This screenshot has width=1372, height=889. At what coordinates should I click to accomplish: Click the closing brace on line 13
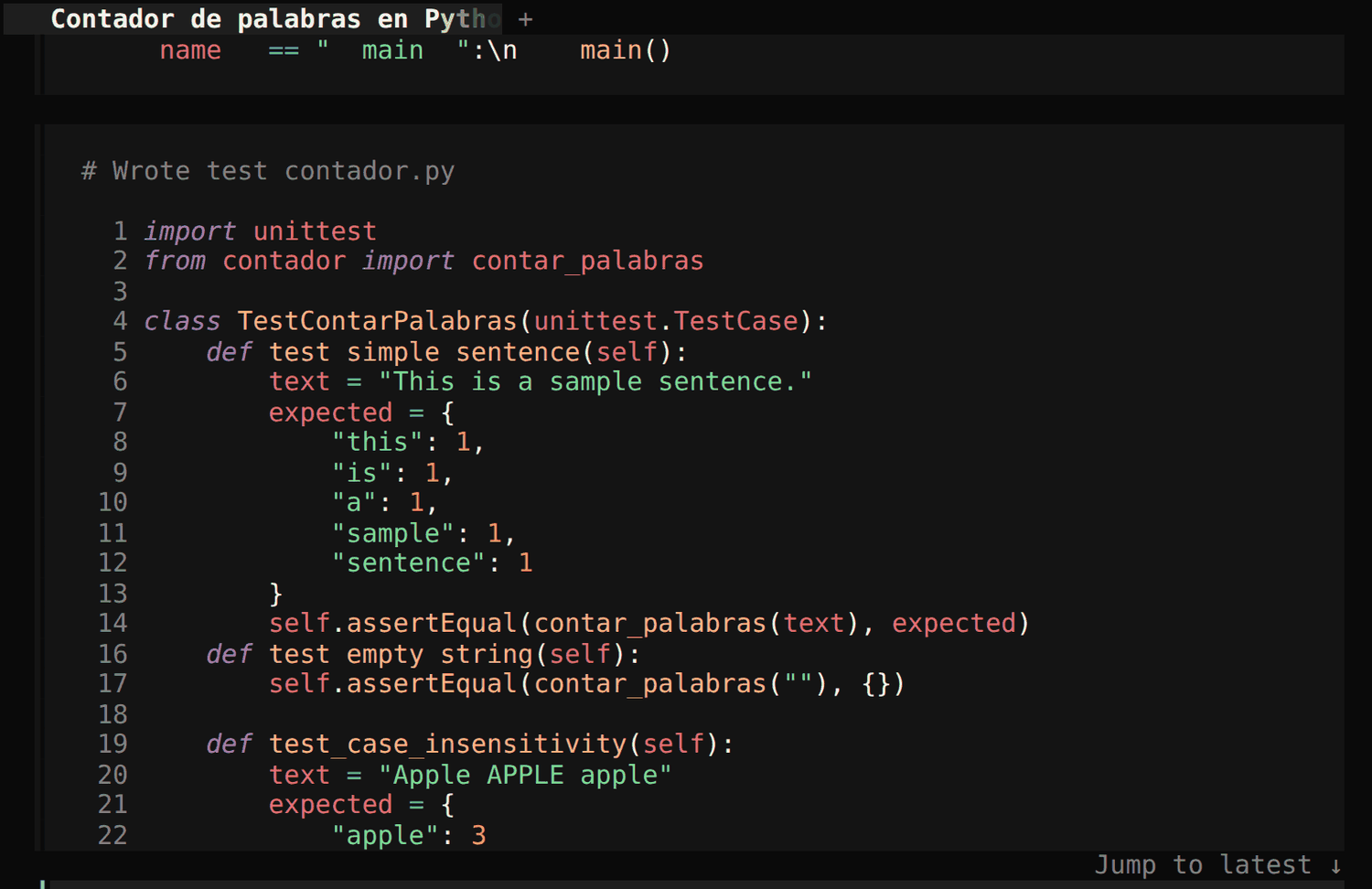click(x=276, y=594)
